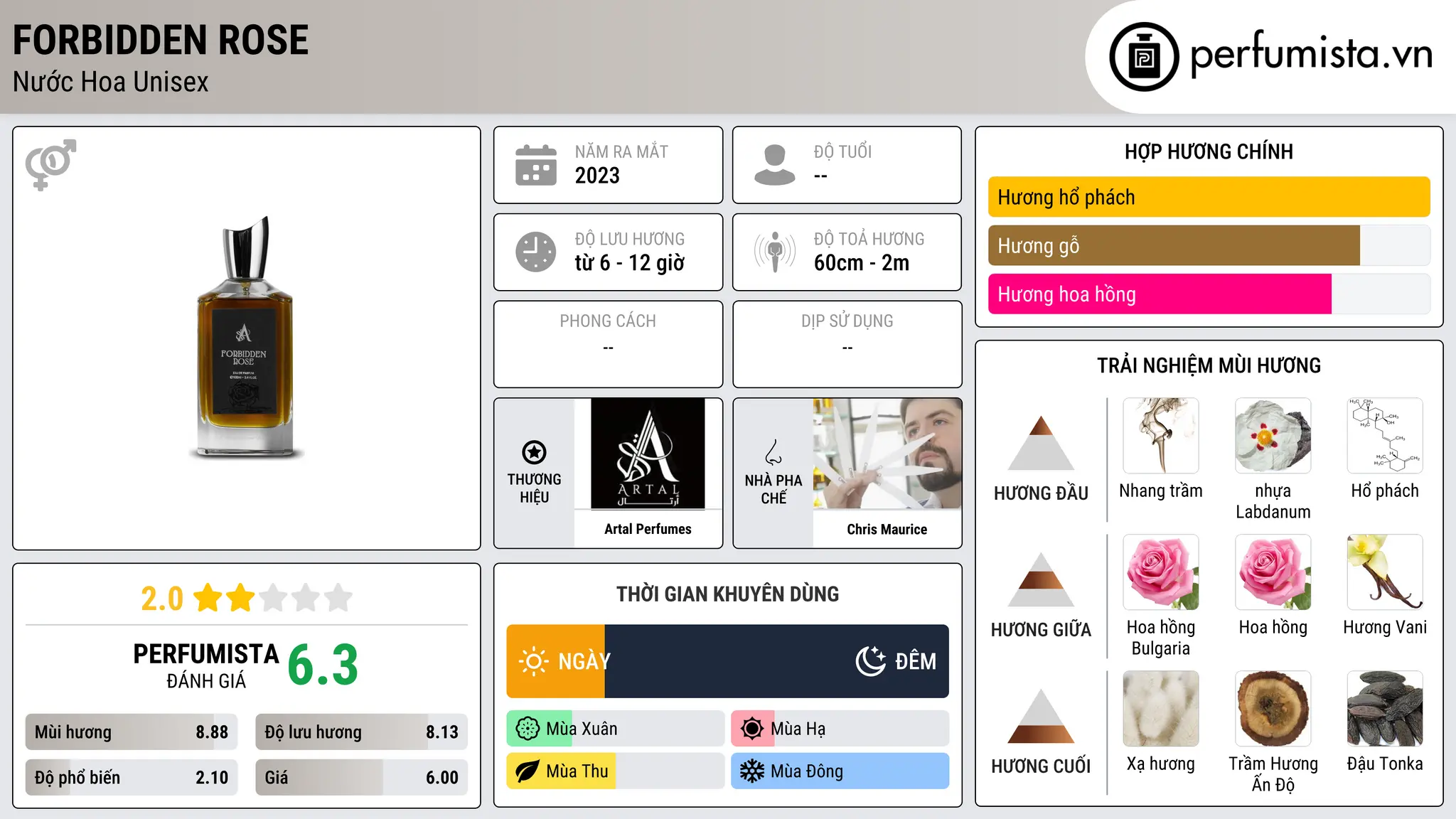This screenshot has width=1456, height=819.
Task: Click the fifth grey rating star
Action: [x=338, y=598]
